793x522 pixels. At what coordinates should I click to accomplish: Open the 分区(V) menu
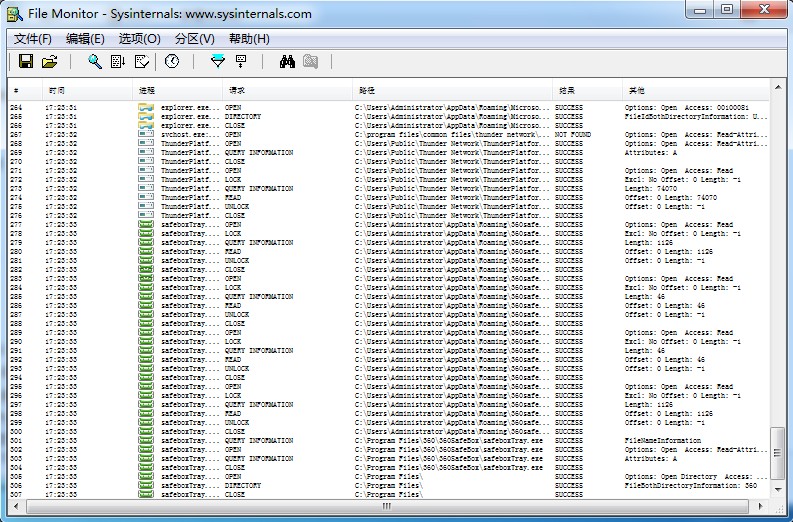pyautogui.click(x=194, y=39)
